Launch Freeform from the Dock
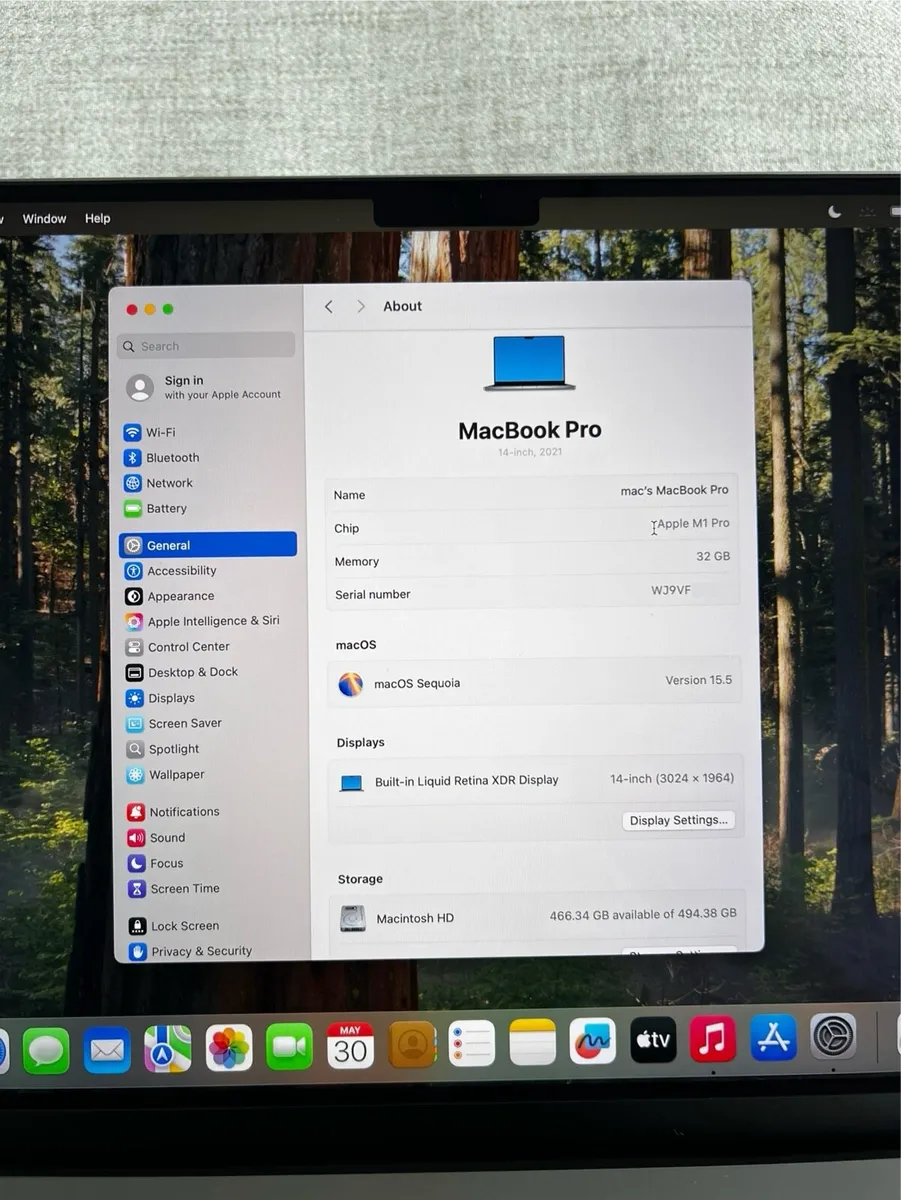This screenshot has width=901, height=1200. coord(593,1041)
